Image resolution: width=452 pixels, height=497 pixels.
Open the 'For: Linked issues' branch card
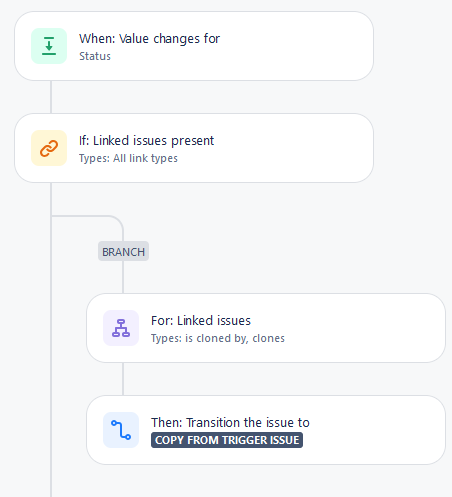coord(266,328)
